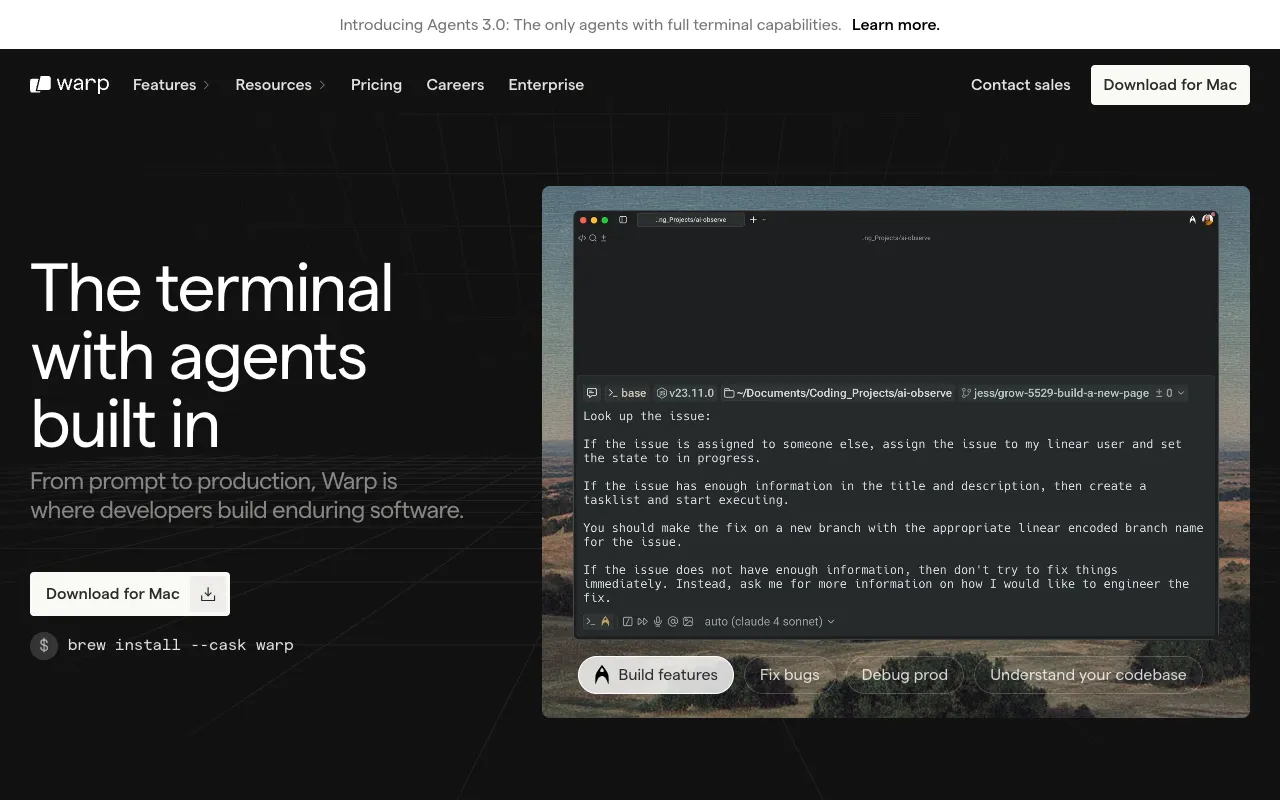The image size is (1280, 800).
Task: Enable agent mode with the highlighted A toggle
Action: click(x=604, y=621)
